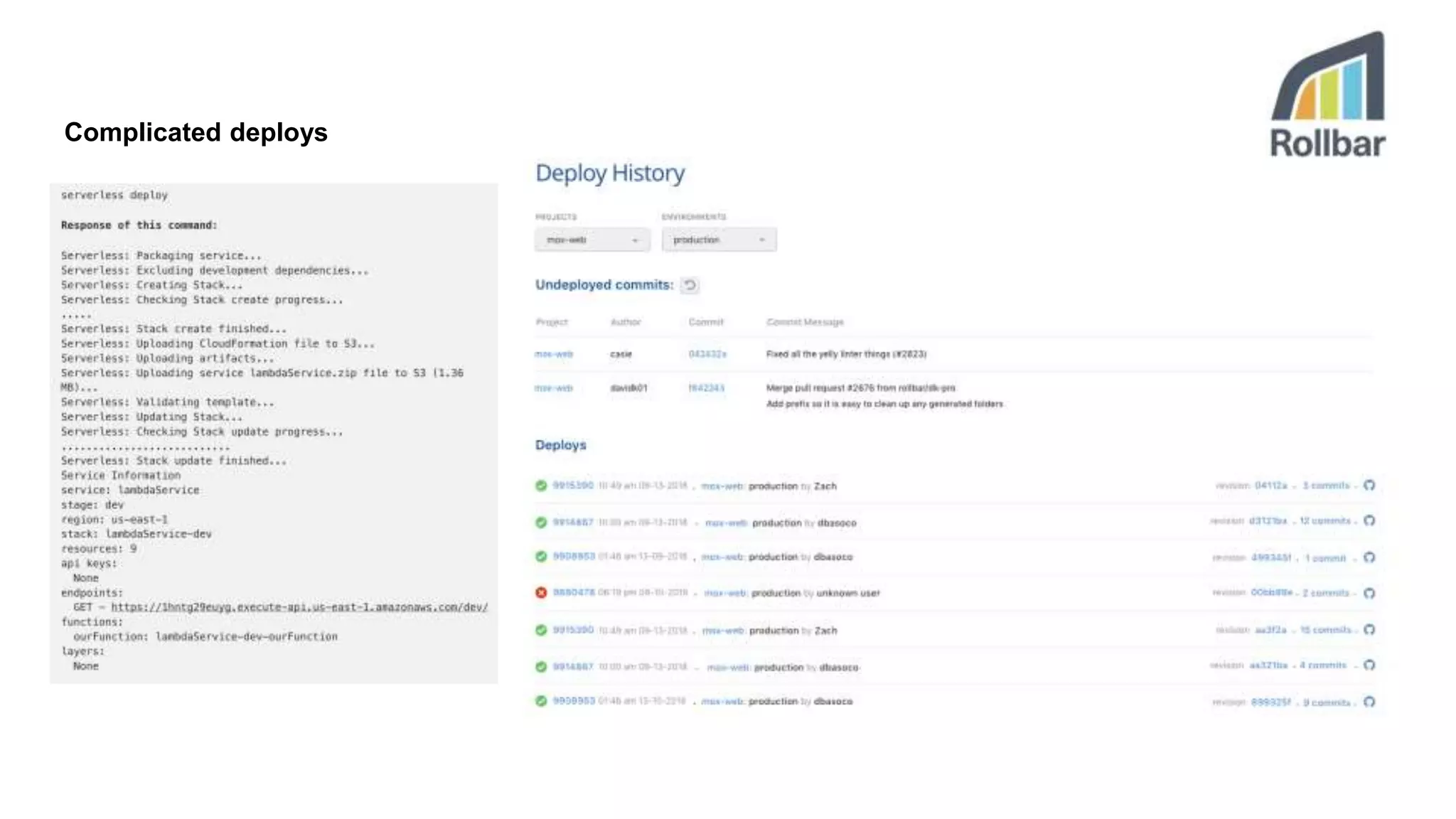The image size is (1456, 819).
Task: Click the 'Response of this command:' text
Action: [139, 225]
